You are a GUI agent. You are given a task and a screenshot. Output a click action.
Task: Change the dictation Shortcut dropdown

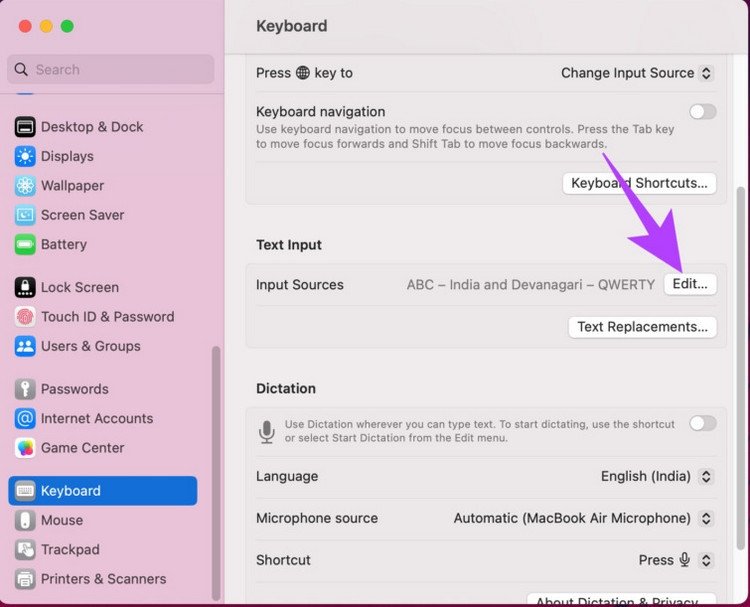[676, 560]
